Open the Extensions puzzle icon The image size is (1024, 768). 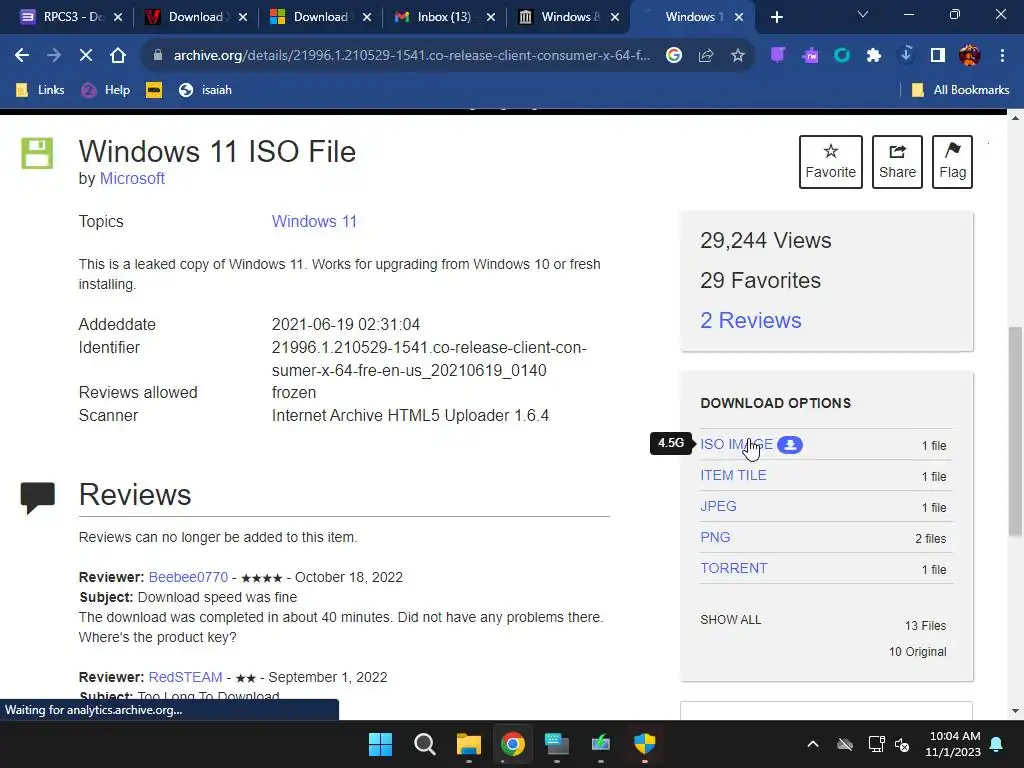pos(874,56)
